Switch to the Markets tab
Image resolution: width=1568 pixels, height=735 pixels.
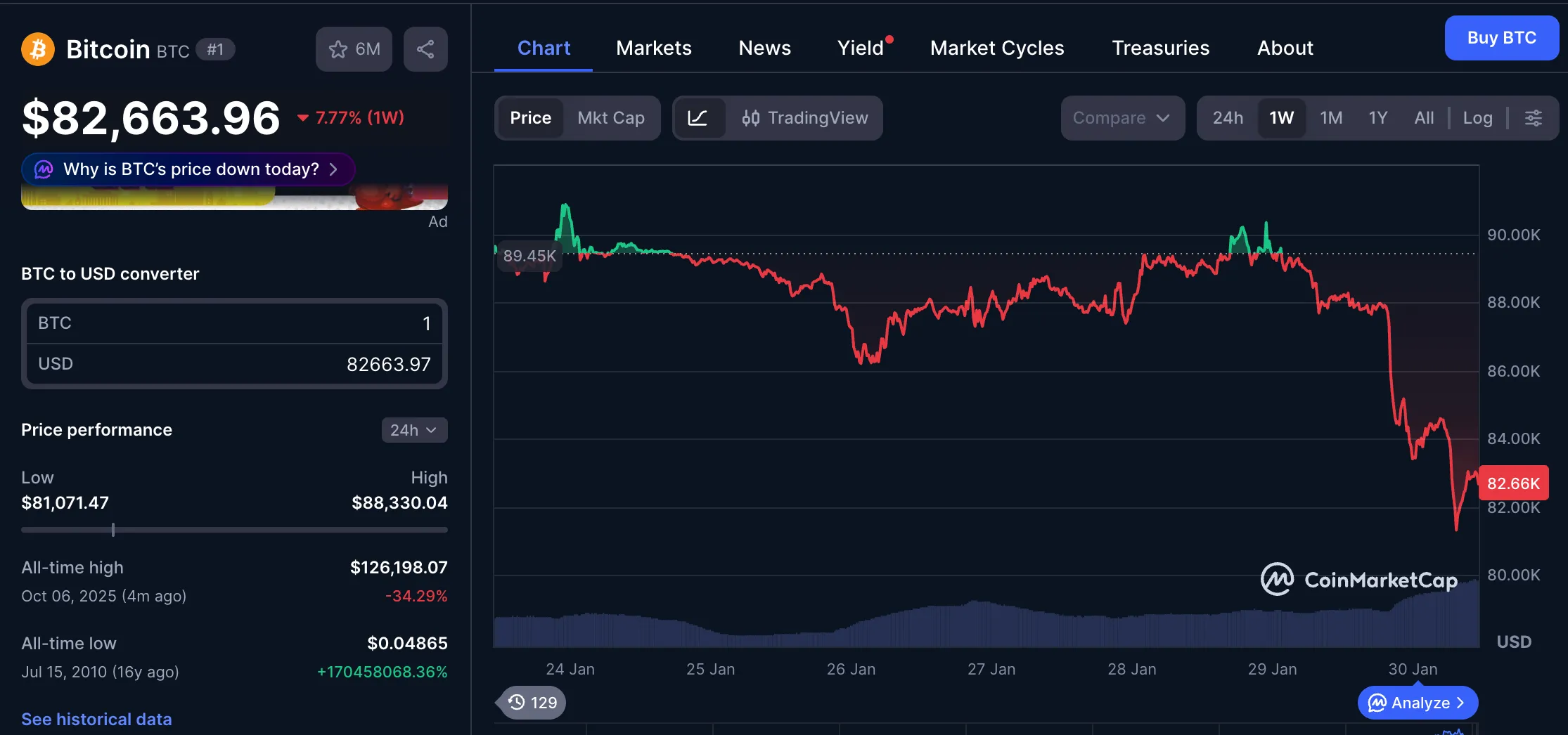tap(653, 48)
